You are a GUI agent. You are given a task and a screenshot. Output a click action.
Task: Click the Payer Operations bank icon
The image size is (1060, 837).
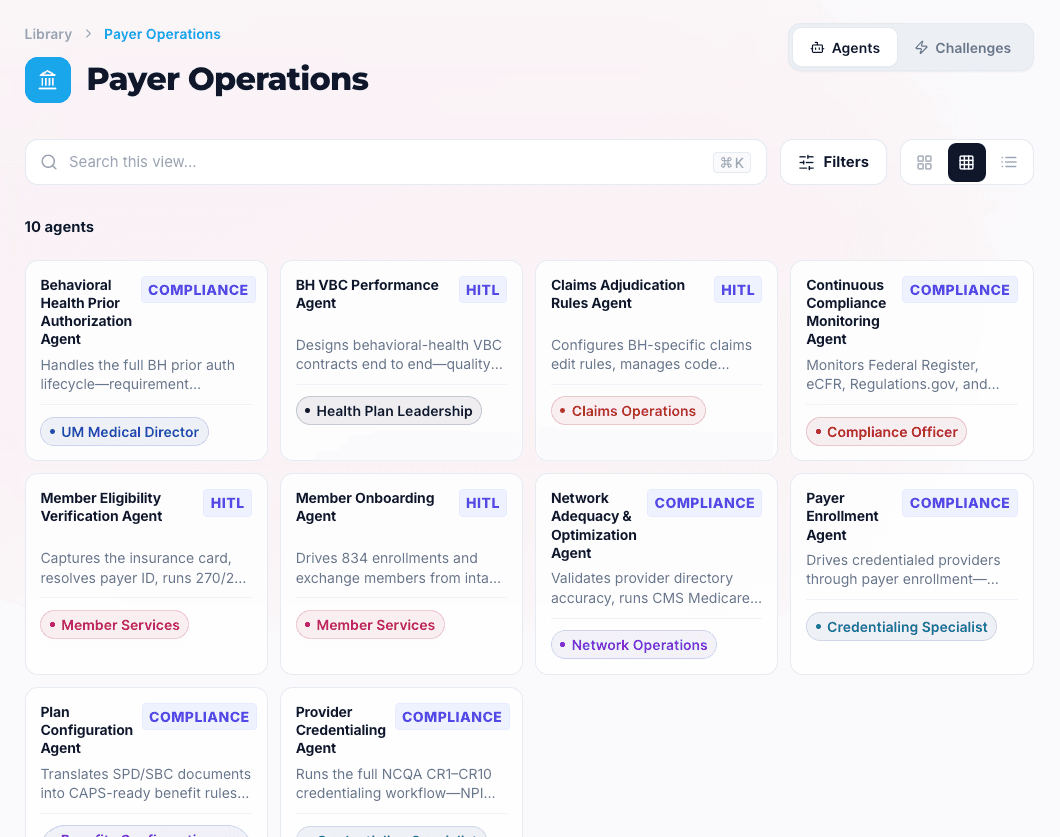[48, 80]
